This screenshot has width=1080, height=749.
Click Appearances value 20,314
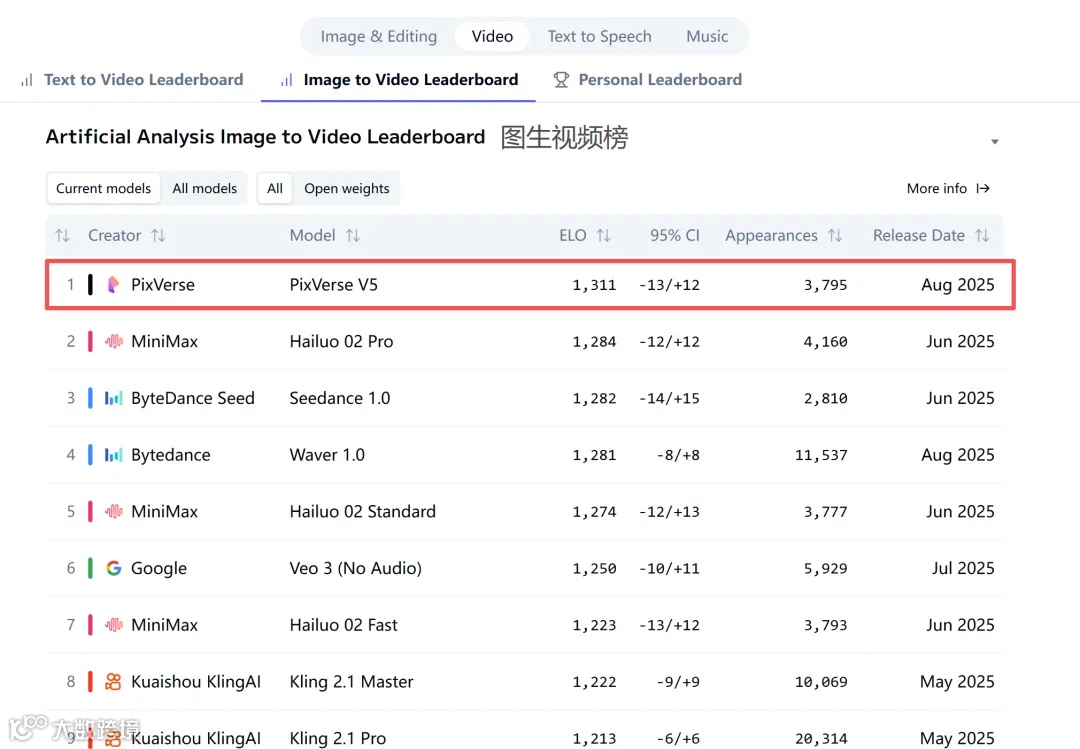(821, 739)
